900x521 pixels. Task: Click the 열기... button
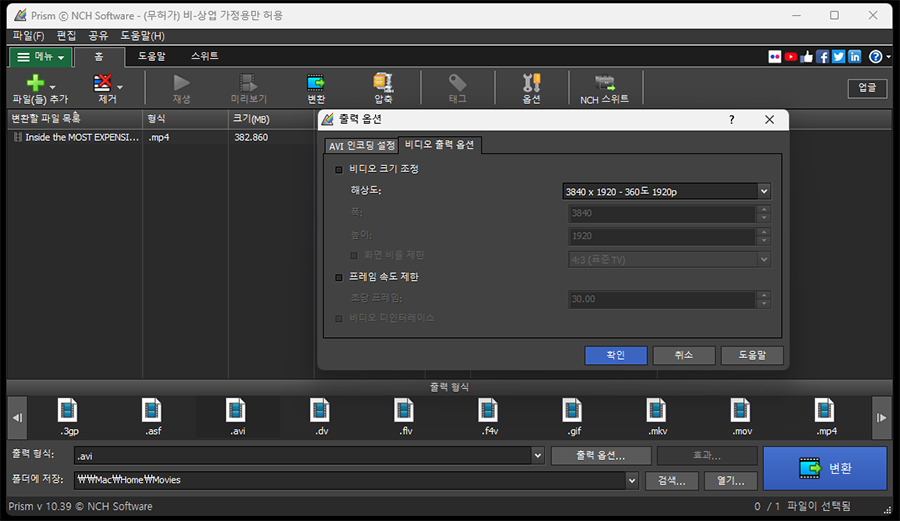click(731, 480)
